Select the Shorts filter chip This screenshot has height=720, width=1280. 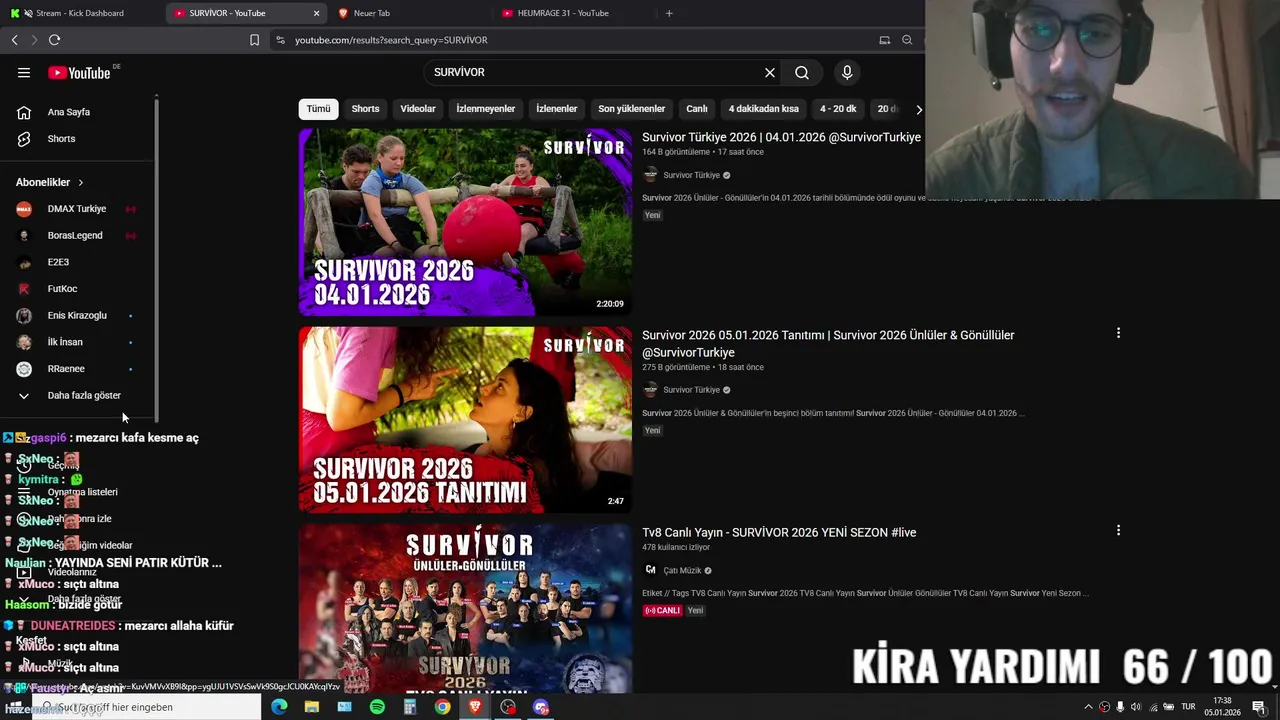(365, 109)
